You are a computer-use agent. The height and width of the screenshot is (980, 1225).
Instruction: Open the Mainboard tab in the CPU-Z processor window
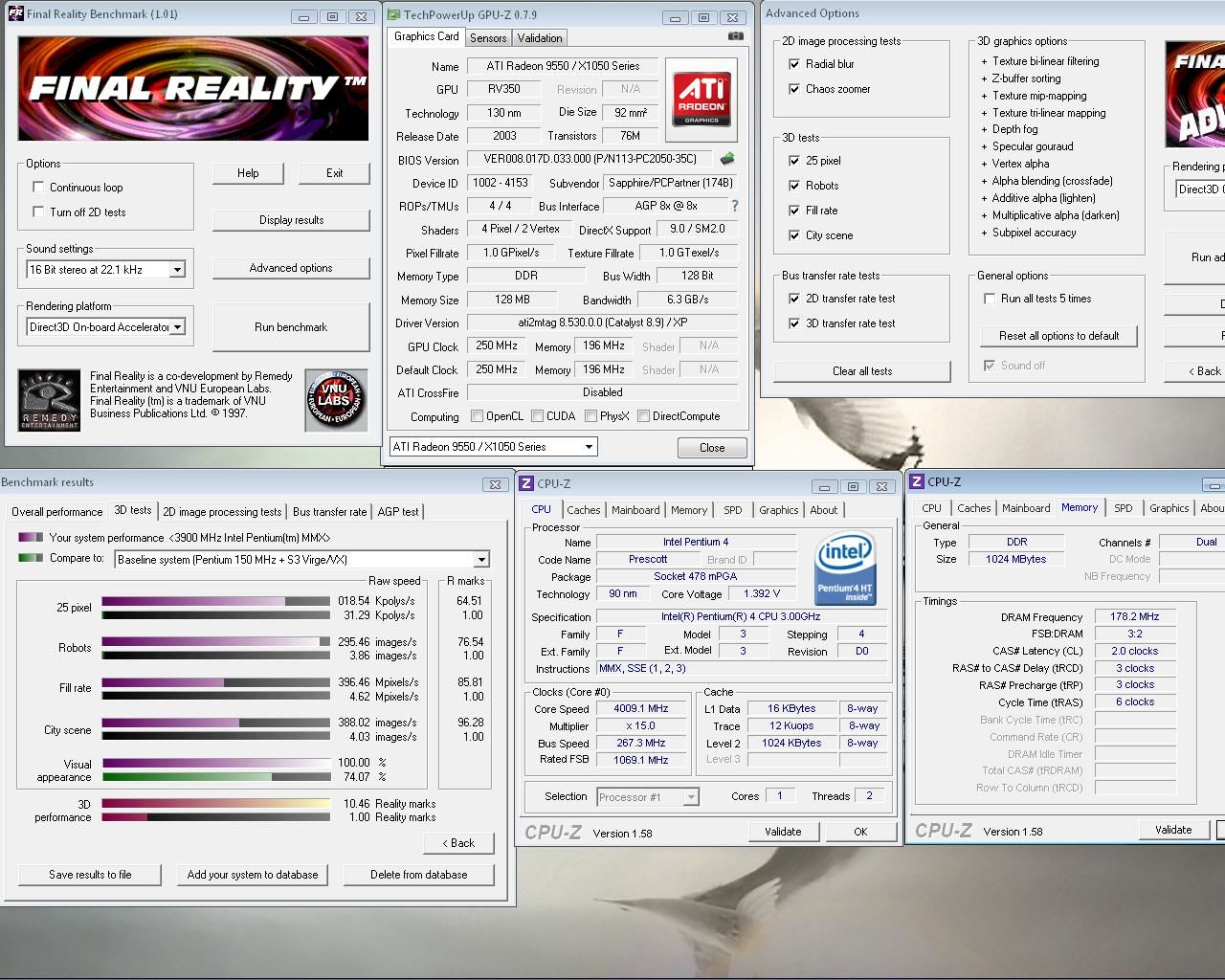(x=635, y=510)
